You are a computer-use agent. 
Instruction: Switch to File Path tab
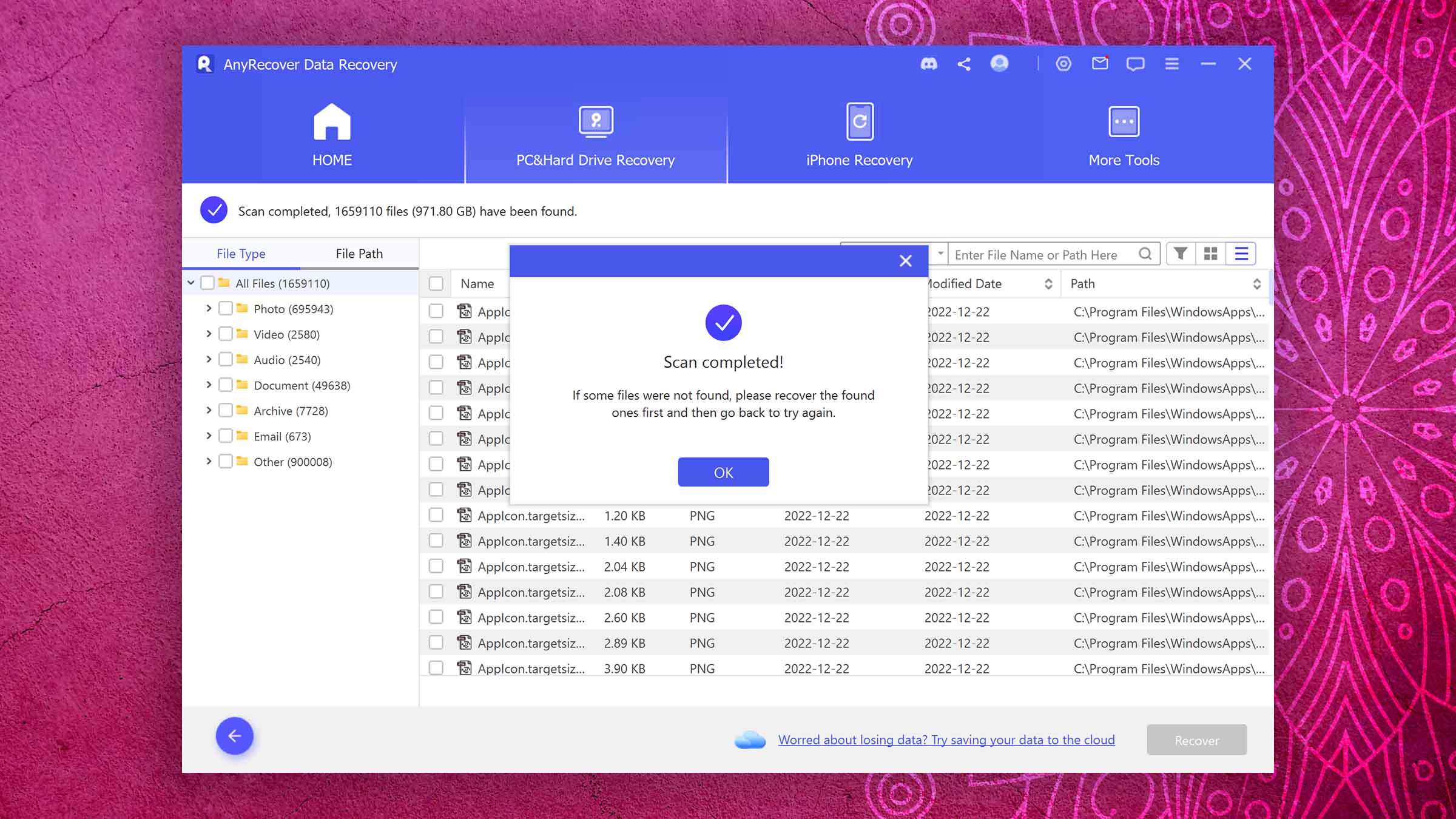[359, 254]
